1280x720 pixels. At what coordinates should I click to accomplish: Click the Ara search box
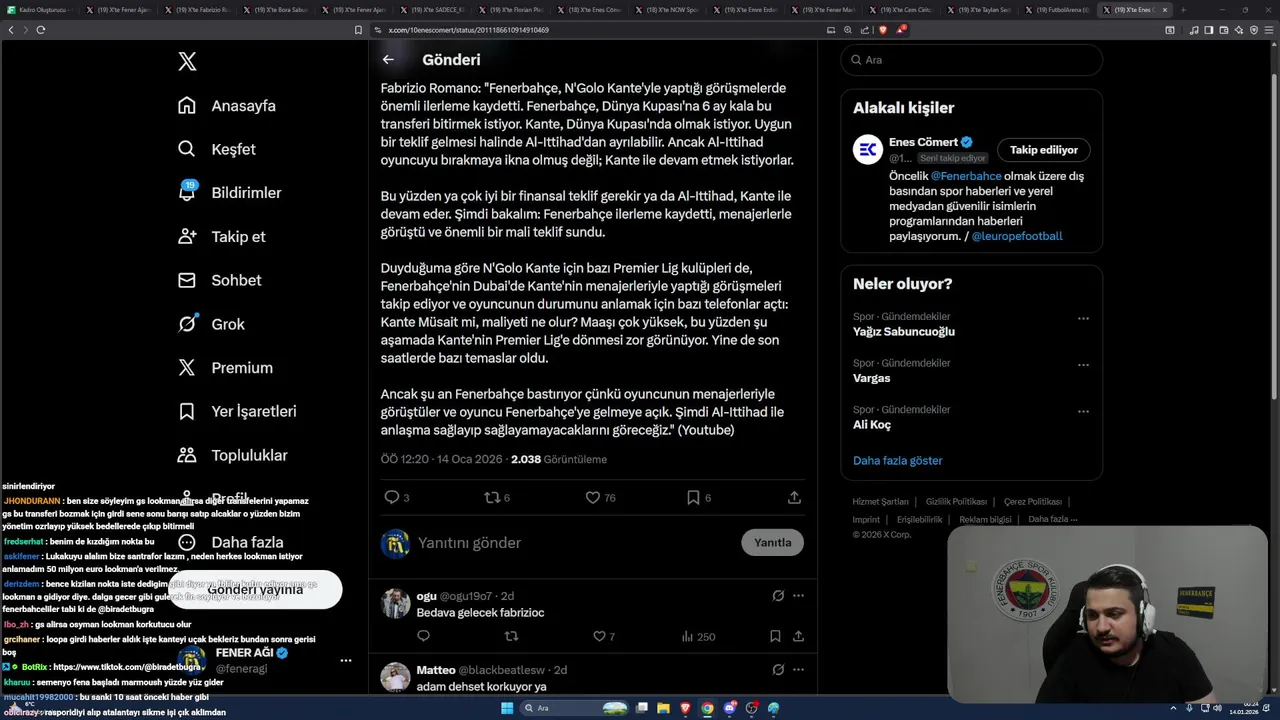click(x=971, y=60)
